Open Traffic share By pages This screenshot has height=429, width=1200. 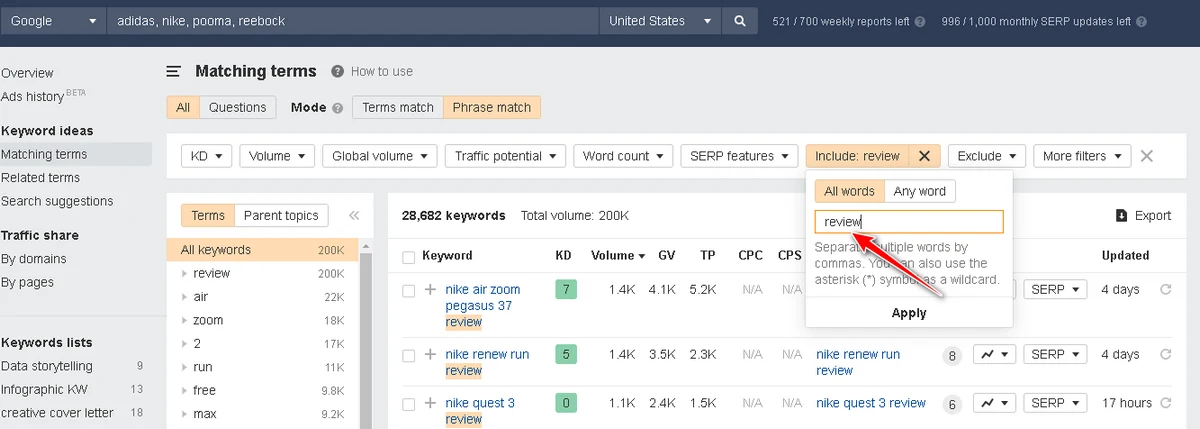(x=28, y=282)
